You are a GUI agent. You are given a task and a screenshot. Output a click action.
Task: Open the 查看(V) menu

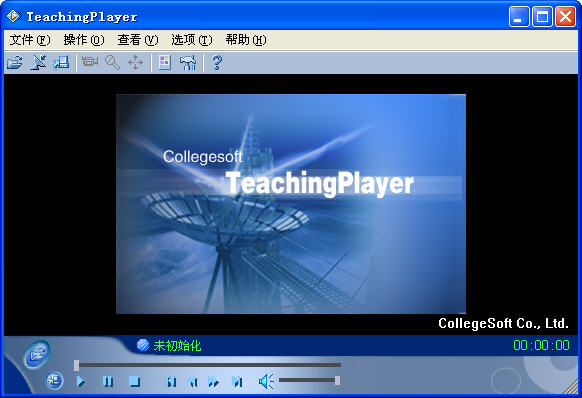pyautogui.click(x=138, y=40)
